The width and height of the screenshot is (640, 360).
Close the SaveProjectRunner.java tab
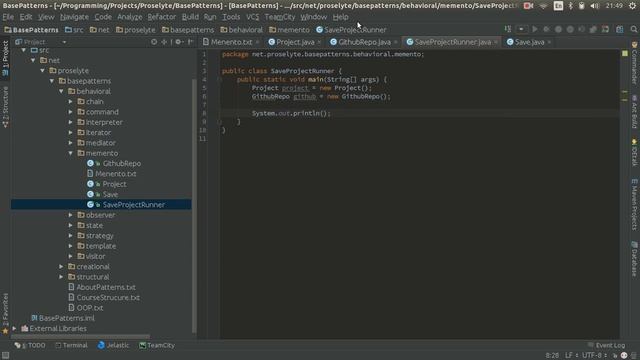coord(496,42)
